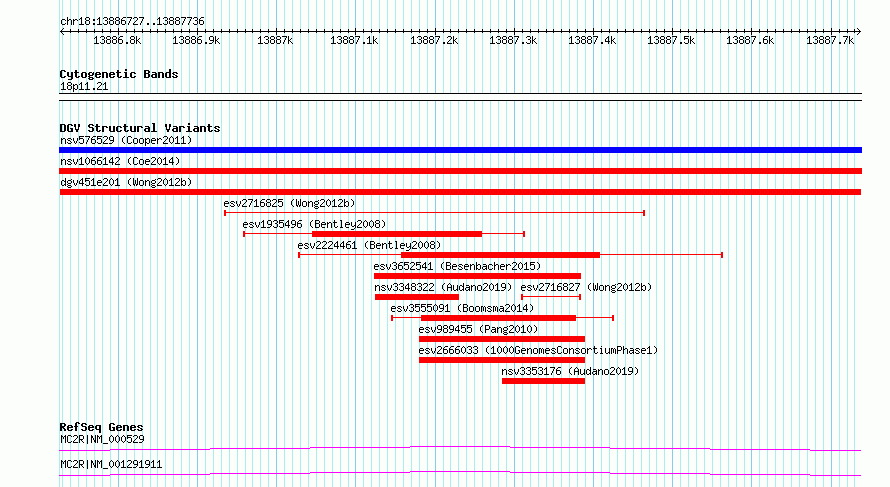Click the thin esv2716825 variant line
The height and width of the screenshot is (487, 890).
pyautogui.click(x=434, y=213)
